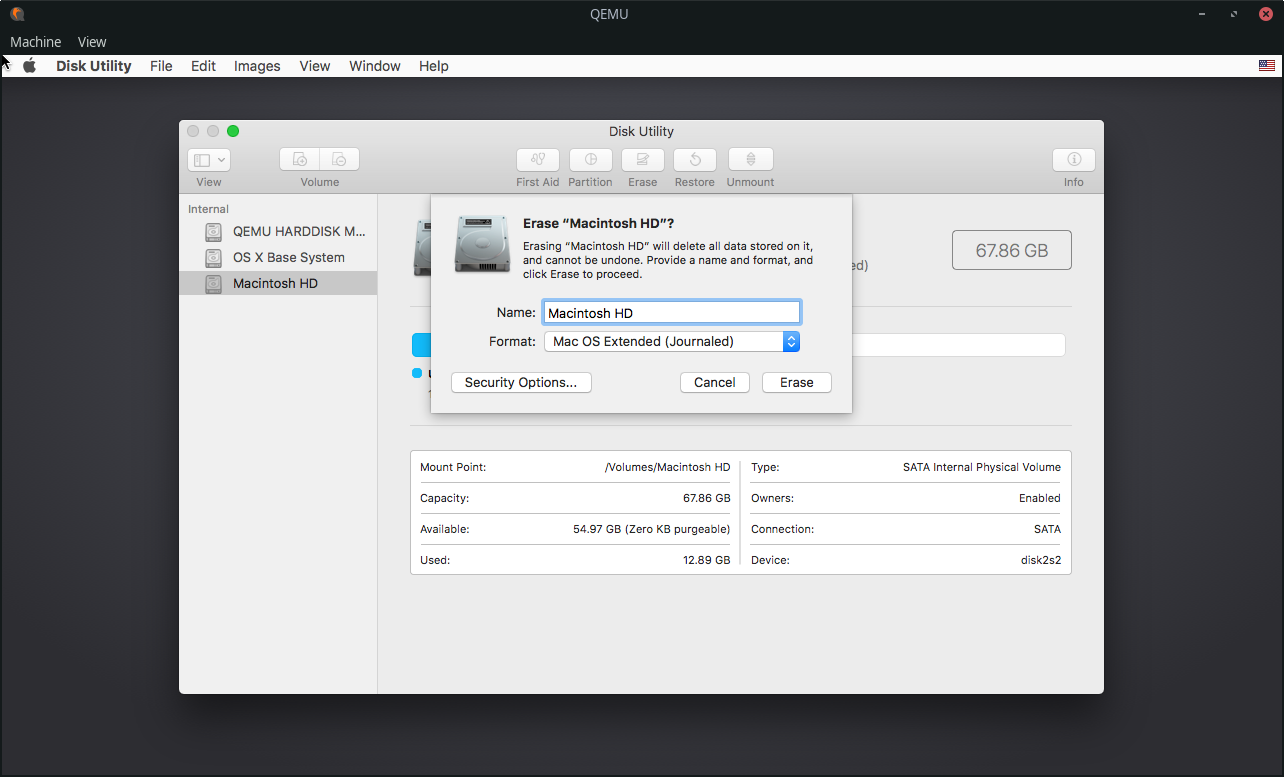Click the Mount Point value /Volumes/Macintosh HD
The width and height of the screenshot is (1284, 777).
pyautogui.click(x=667, y=467)
